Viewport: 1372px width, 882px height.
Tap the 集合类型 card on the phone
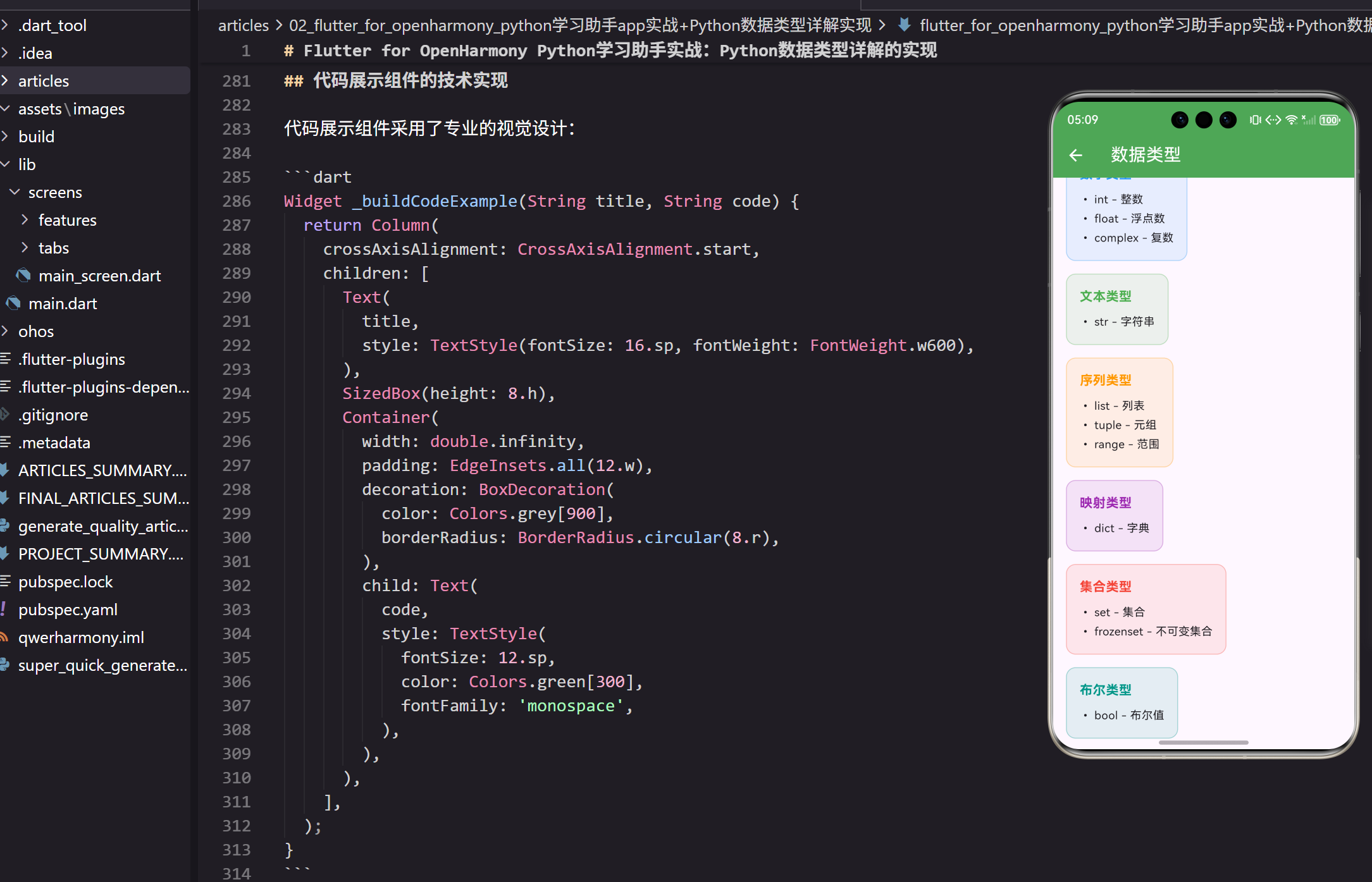(1146, 608)
